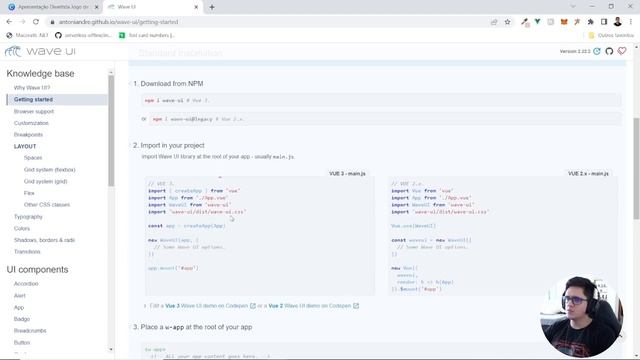Open the color picker eyedropper extension
Viewport: 640px width, 360px height.
pyautogui.click(x=525, y=22)
